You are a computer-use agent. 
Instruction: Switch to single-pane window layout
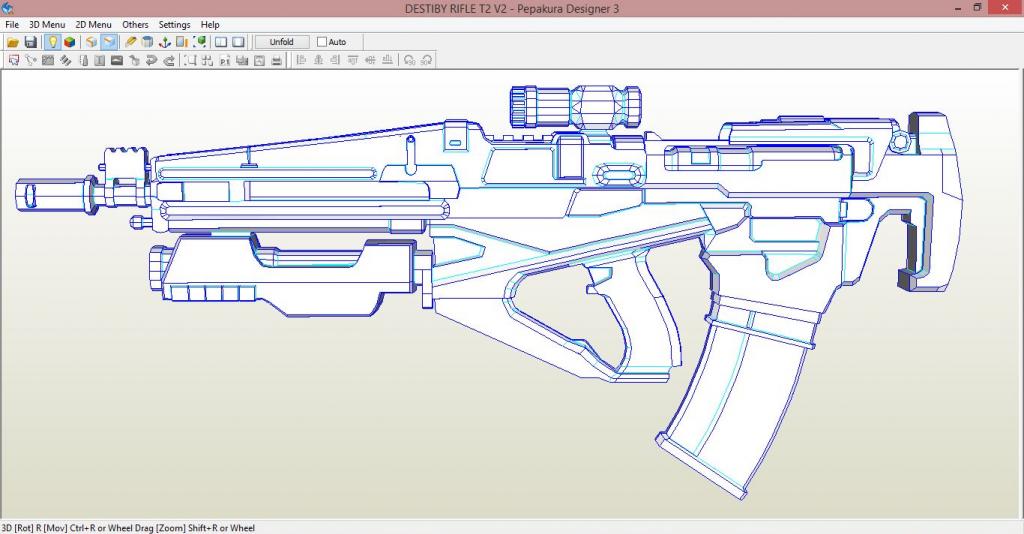point(239,42)
